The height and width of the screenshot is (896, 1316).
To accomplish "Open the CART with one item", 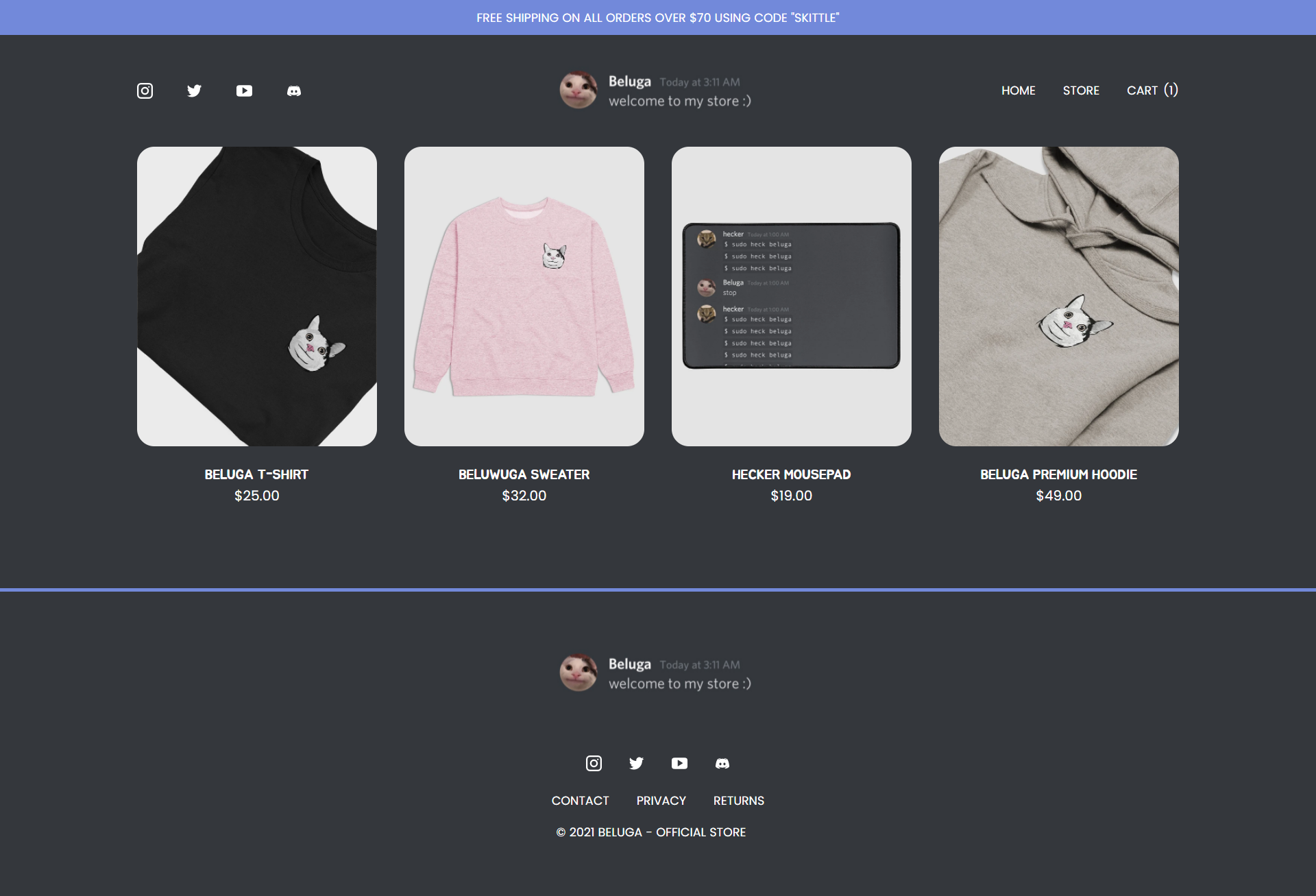I will coord(1151,90).
